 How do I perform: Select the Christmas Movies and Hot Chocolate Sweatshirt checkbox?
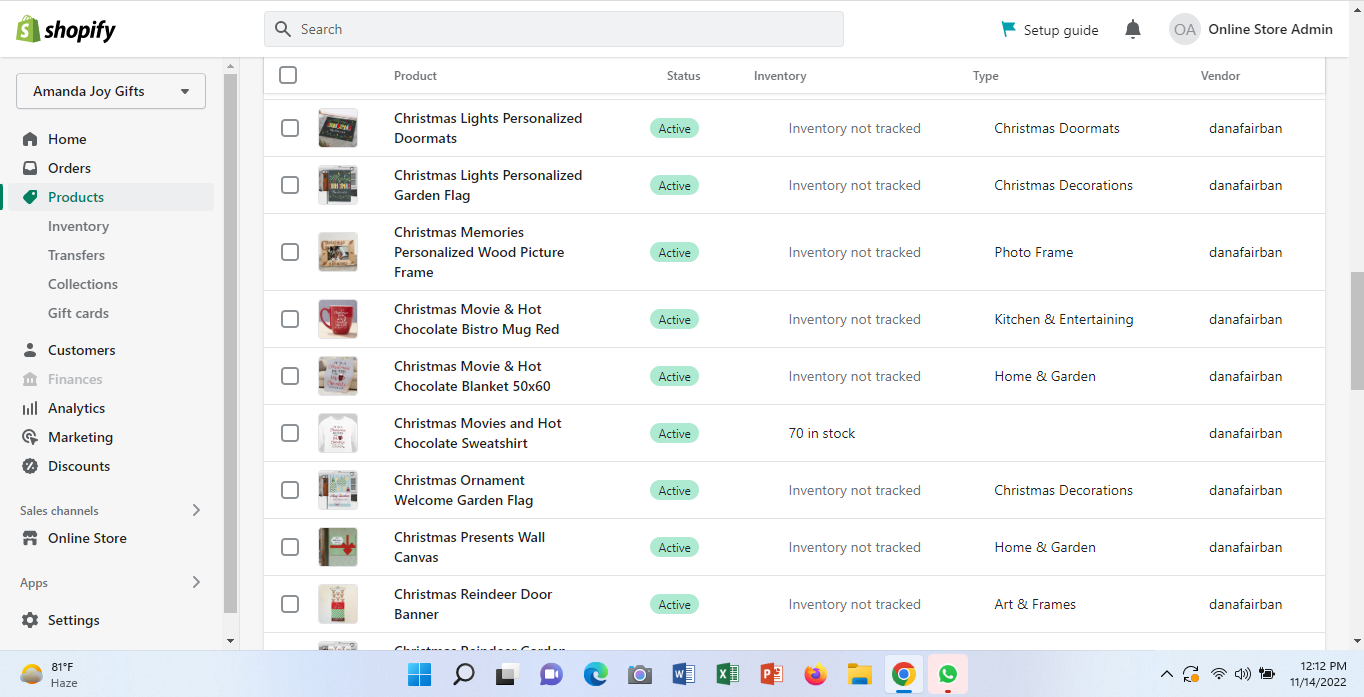click(x=290, y=433)
